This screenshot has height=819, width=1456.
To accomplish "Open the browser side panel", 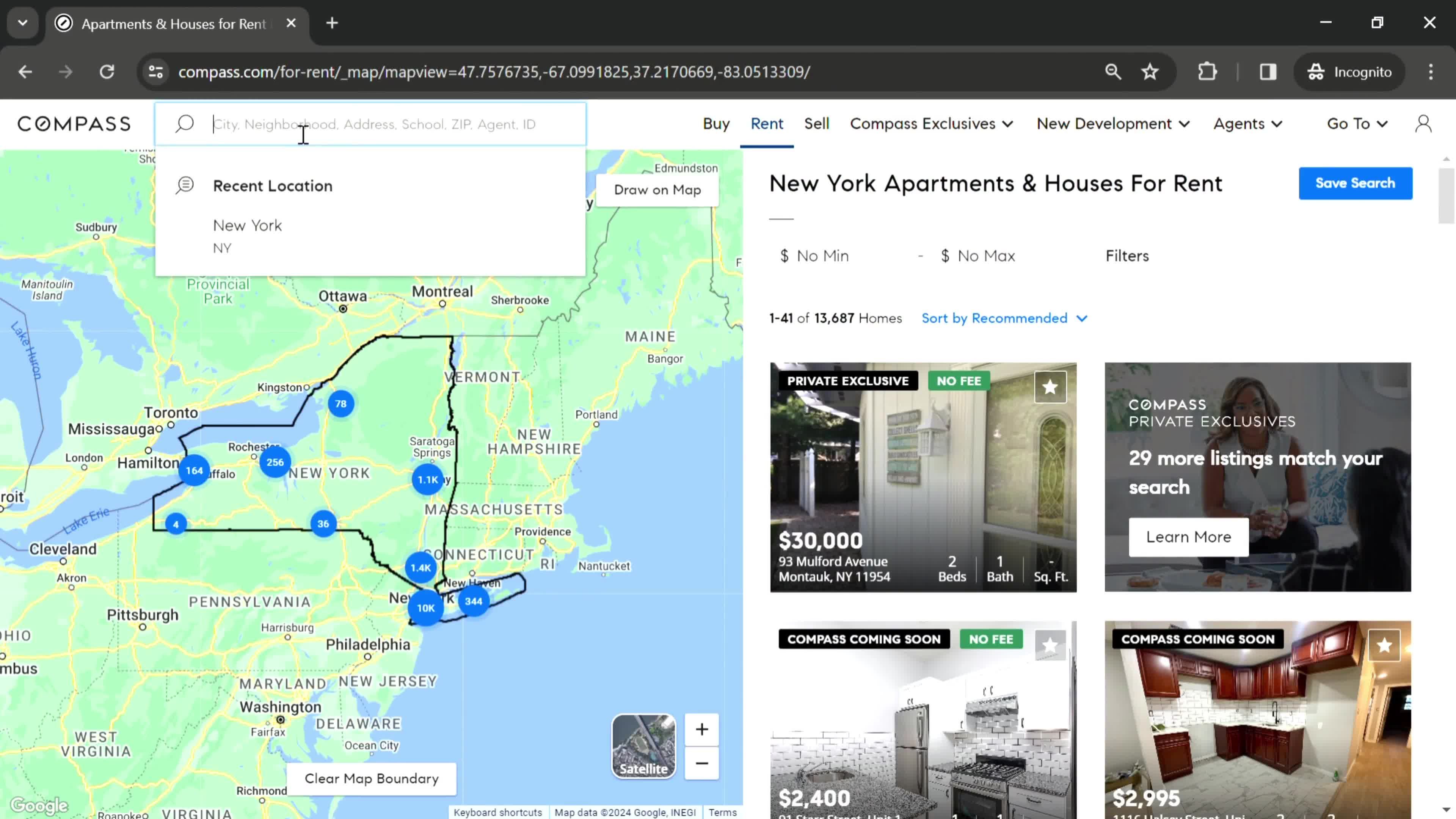I will tap(1268, 72).
